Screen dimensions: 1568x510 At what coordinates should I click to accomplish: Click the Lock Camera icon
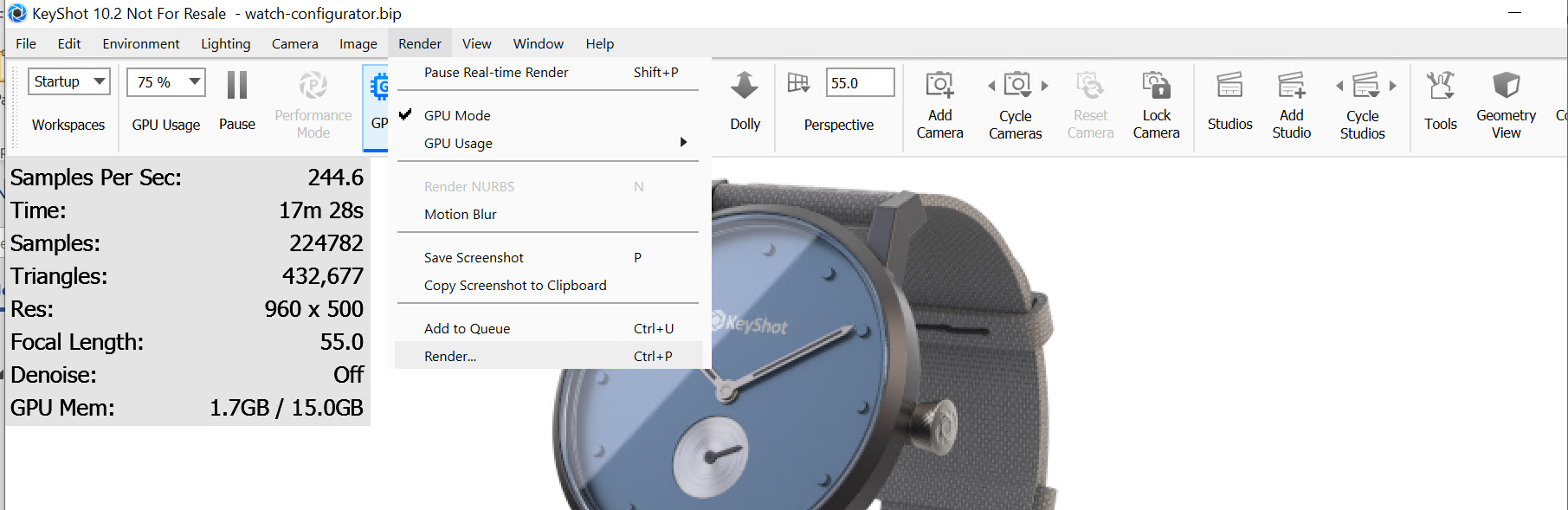point(1156,86)
